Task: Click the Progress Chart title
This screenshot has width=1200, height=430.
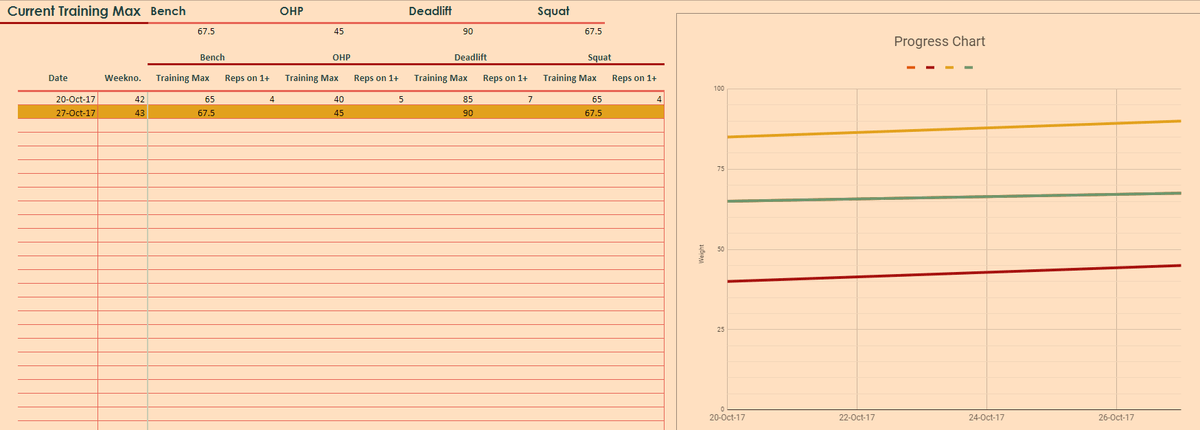Action: (x=939, y=42)
